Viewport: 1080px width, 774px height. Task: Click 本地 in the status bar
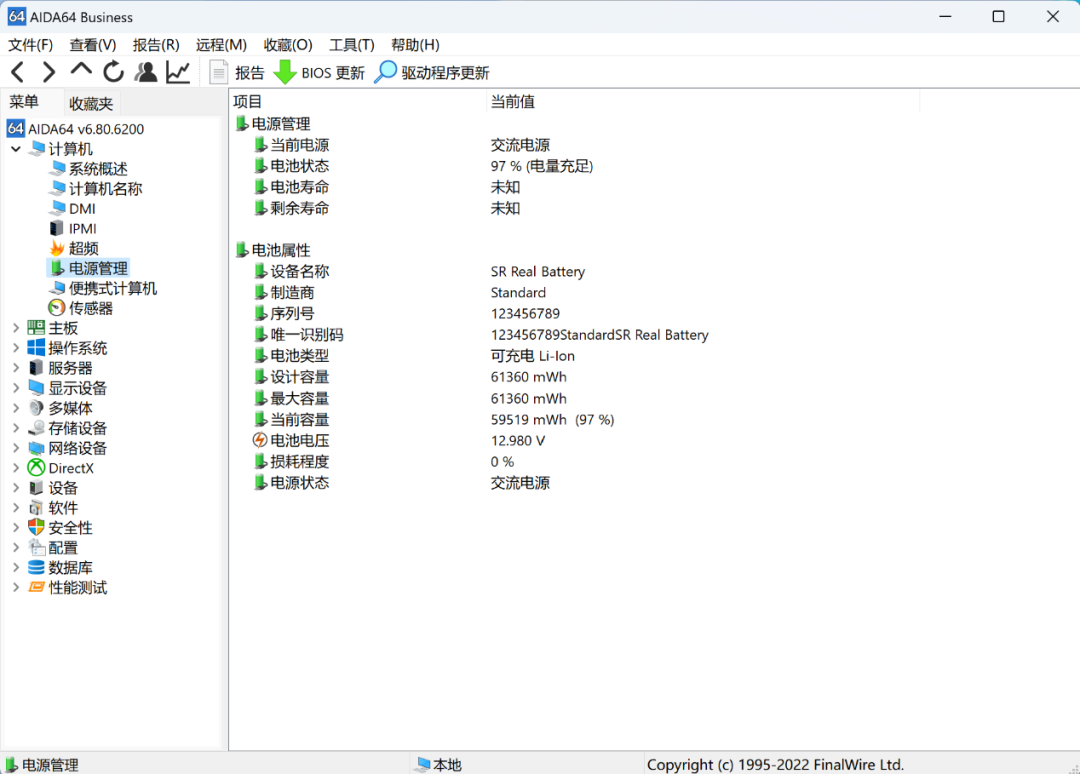click(439, 764)
